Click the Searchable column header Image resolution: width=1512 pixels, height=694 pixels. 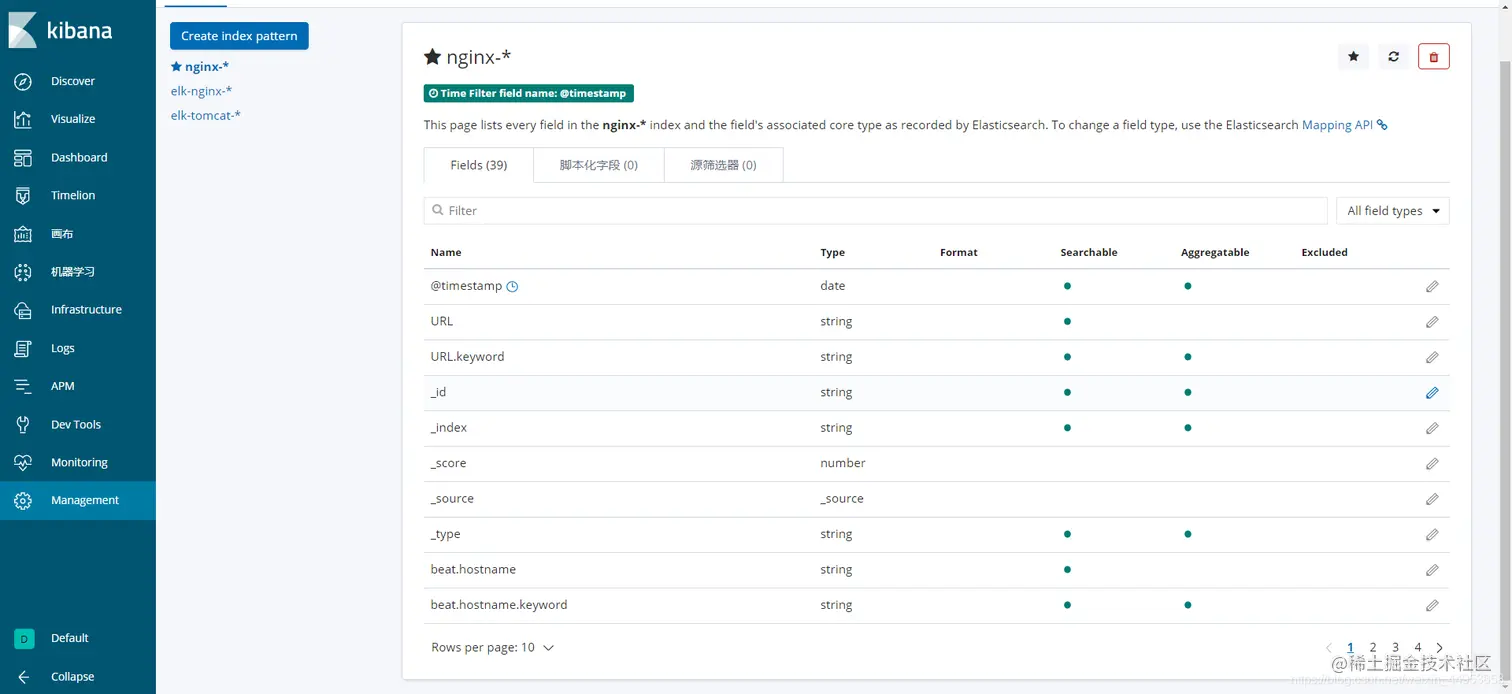click(x=1088, y=253)
